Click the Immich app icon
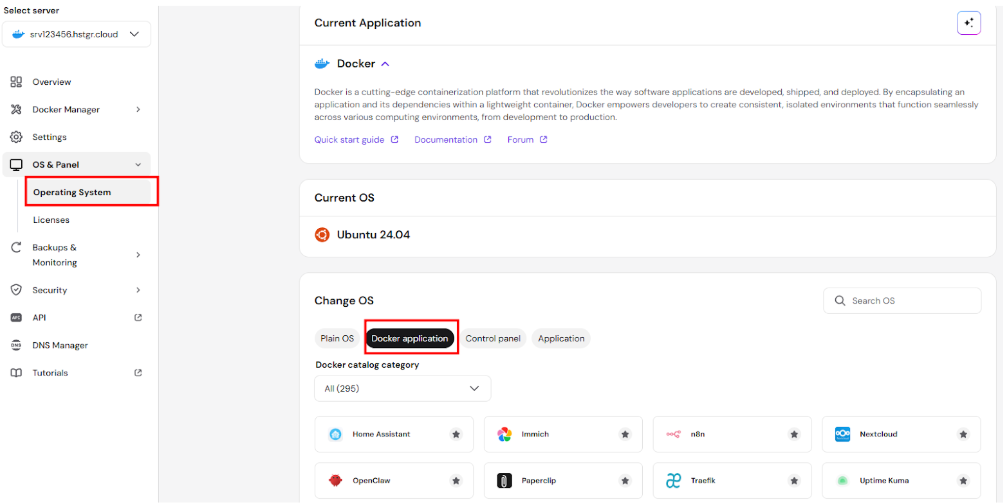 click(x=505, y=434)
